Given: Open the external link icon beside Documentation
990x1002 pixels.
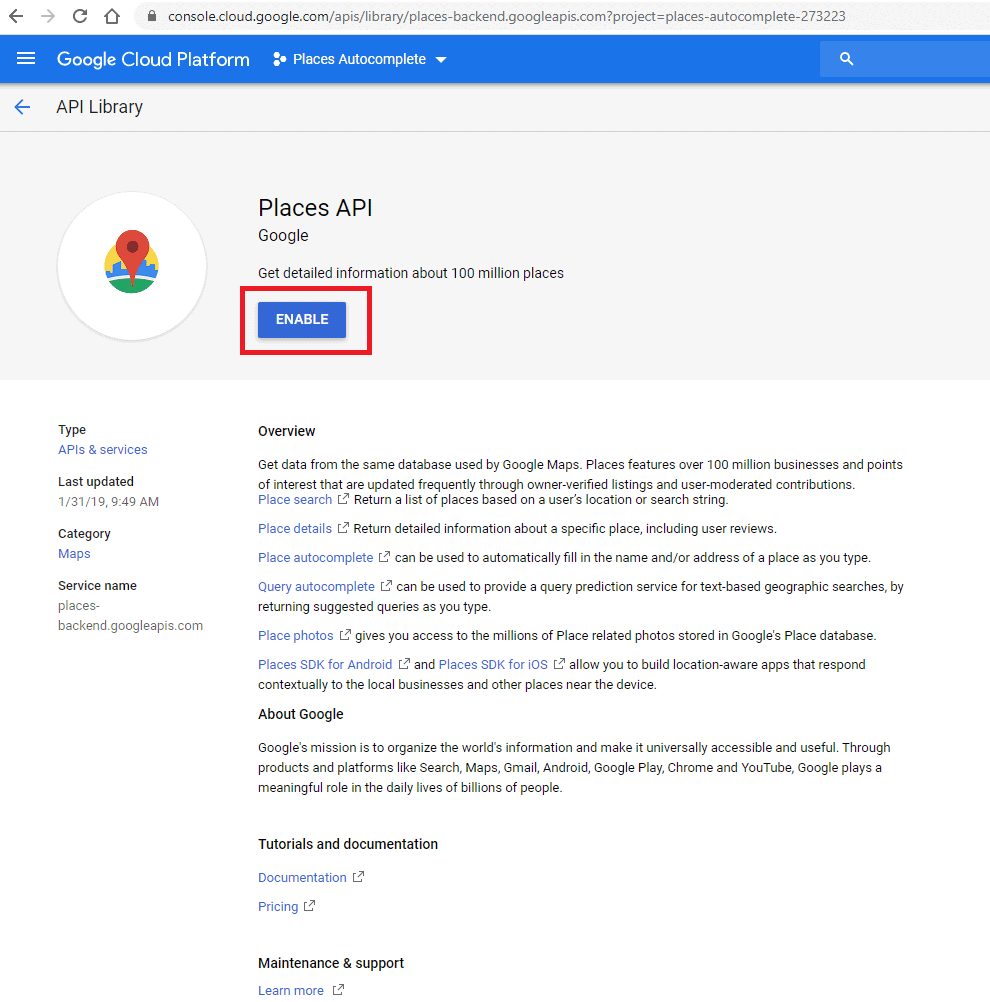Looking at the screenshot, I should pyautogui.click(x=359, y=876).
